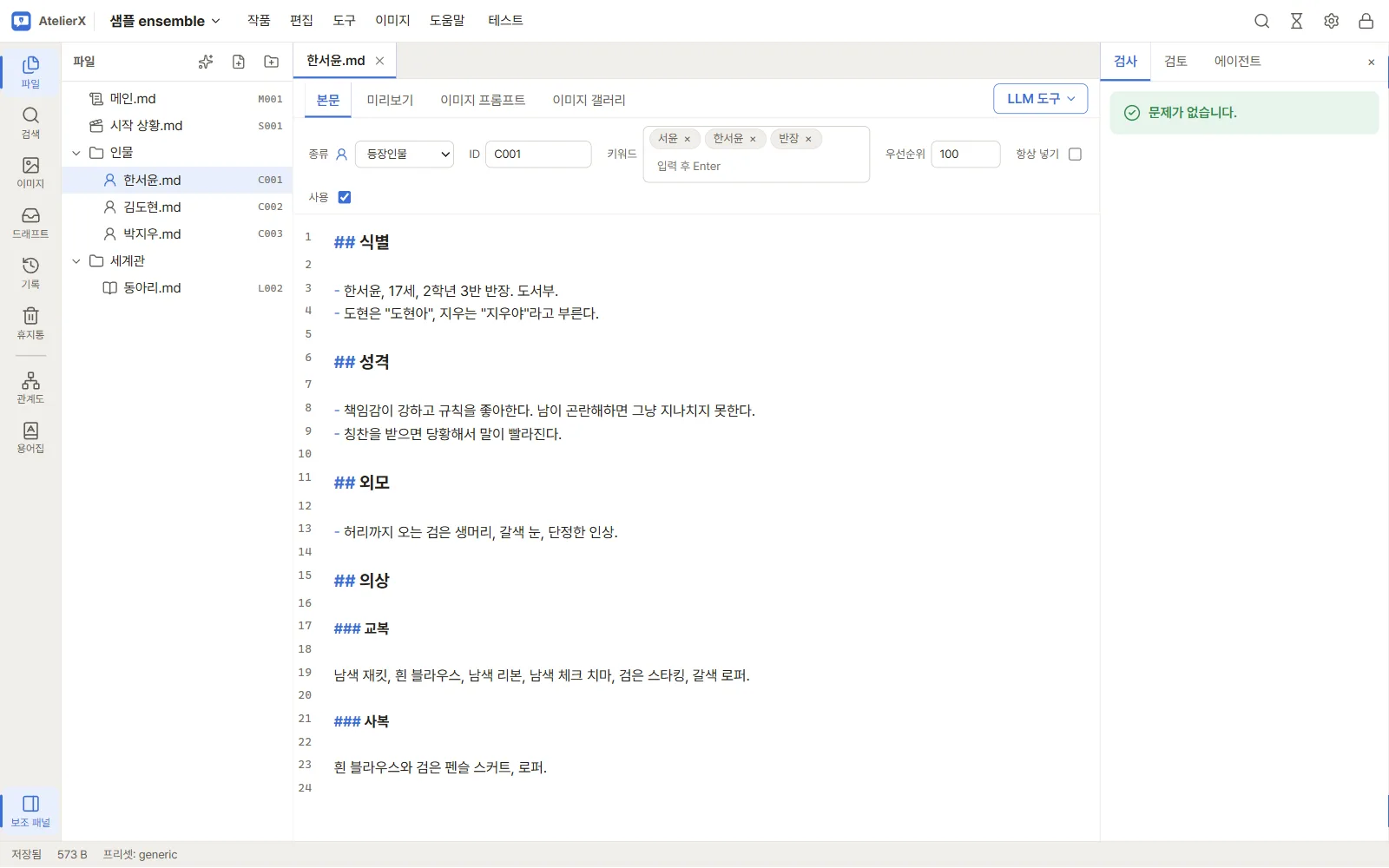Click the ID input field C001
This screenshot has width=1389, height=868.
pos(538,154)
